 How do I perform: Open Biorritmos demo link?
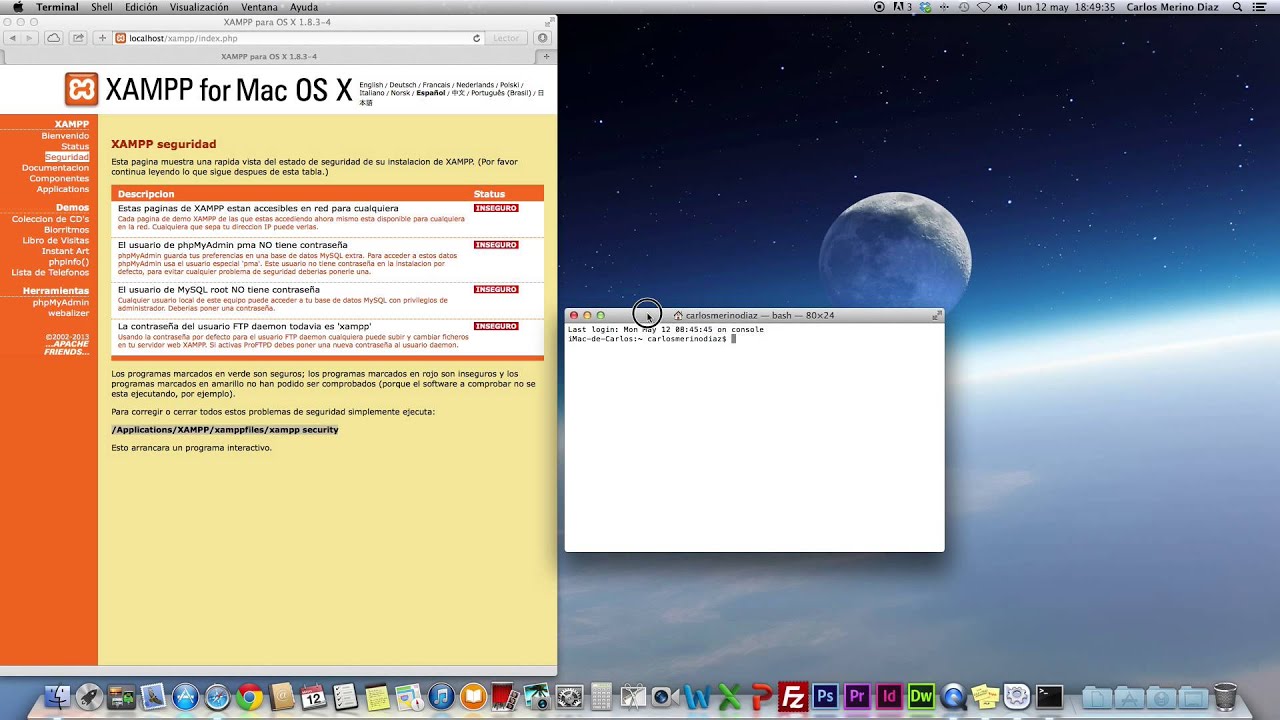[66, 230]
